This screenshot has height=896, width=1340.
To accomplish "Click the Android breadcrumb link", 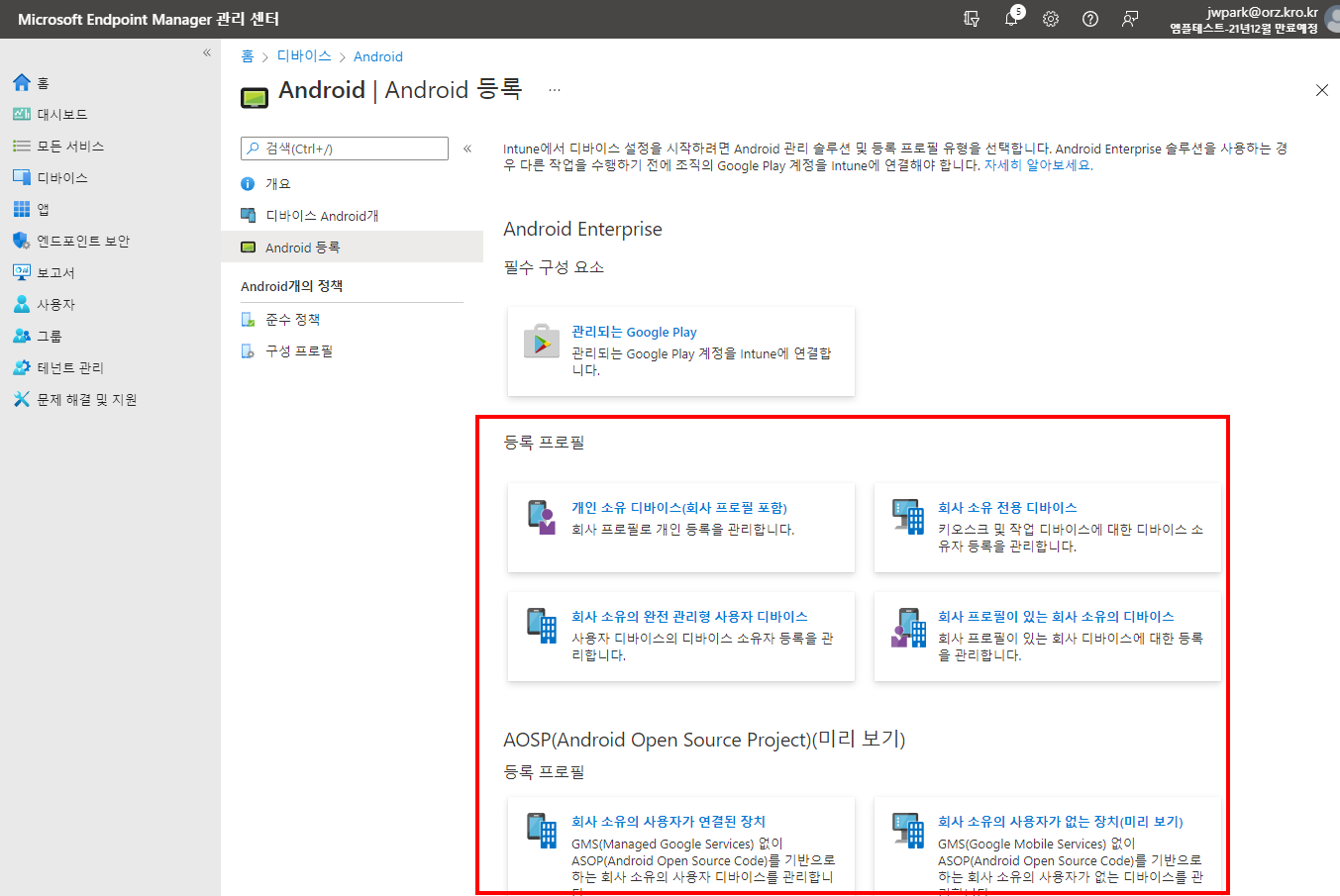I will 378,56.
